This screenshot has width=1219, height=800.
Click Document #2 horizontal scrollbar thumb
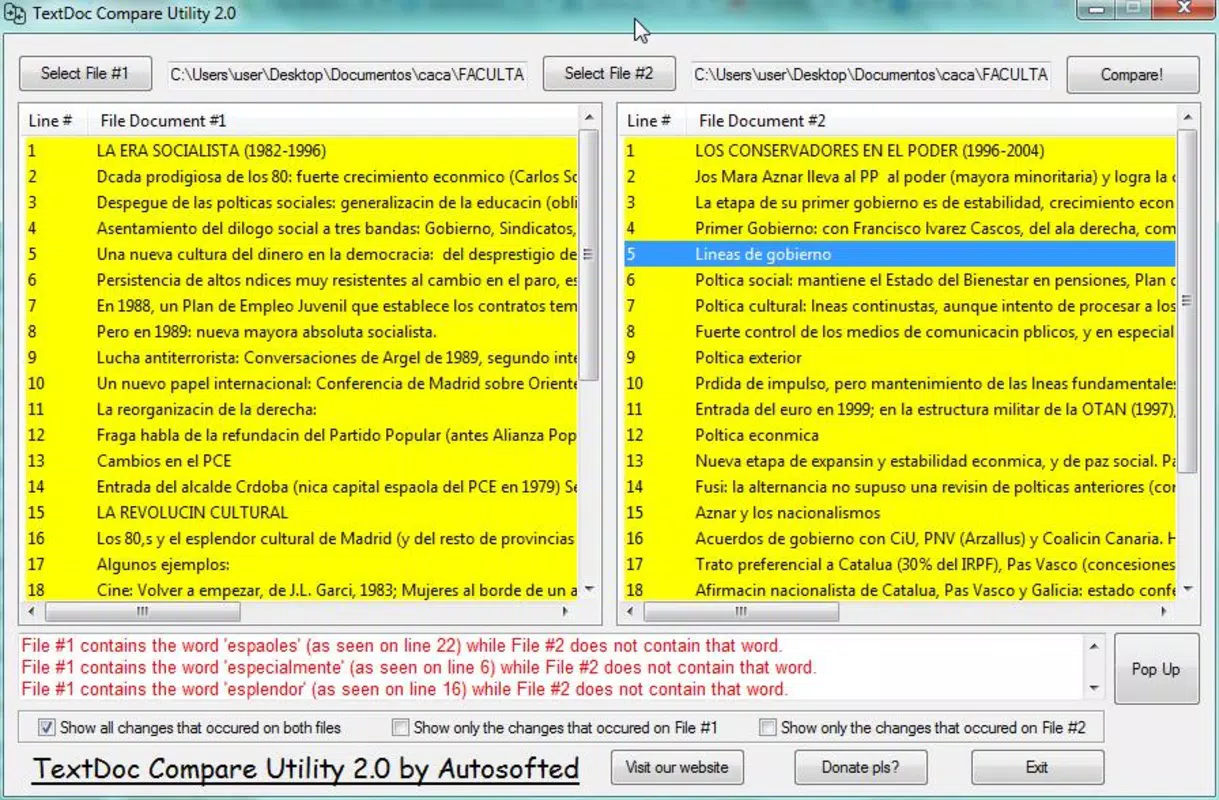click(x=742, y=611)
